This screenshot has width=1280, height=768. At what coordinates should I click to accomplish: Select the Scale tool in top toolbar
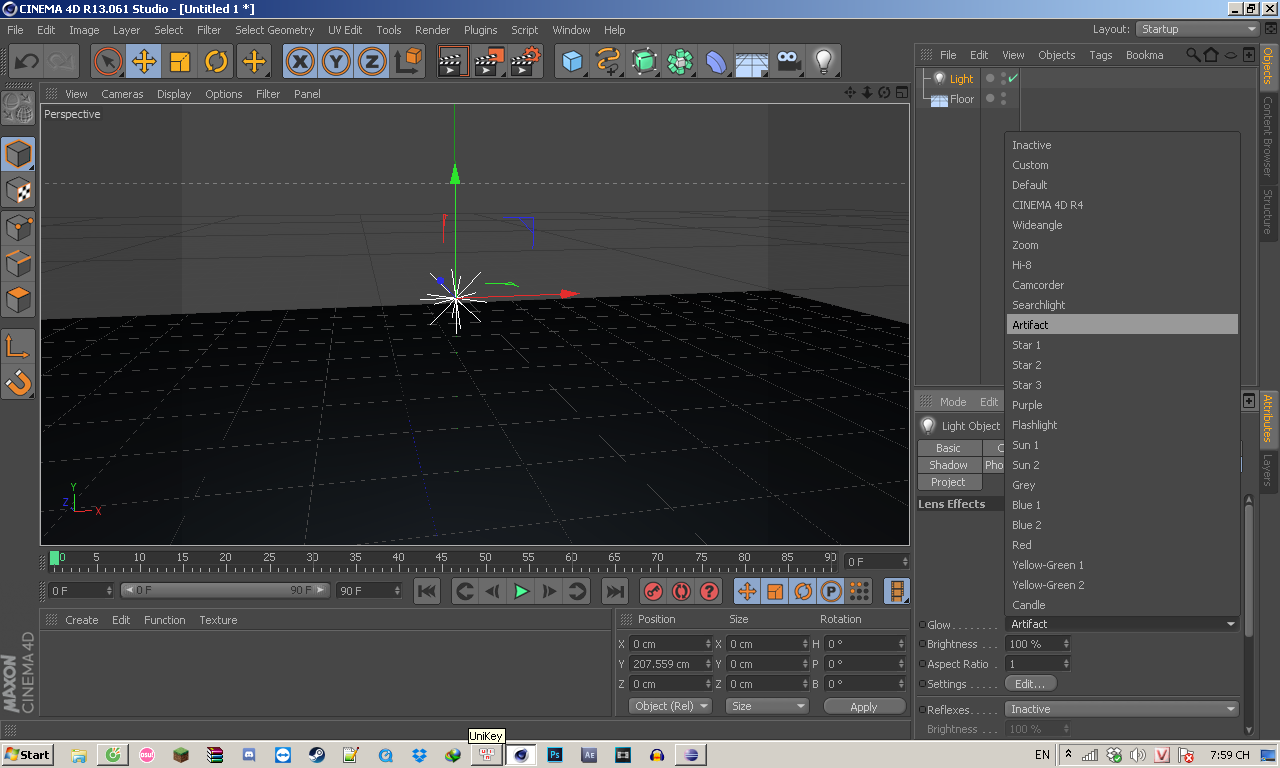(180, 62)
